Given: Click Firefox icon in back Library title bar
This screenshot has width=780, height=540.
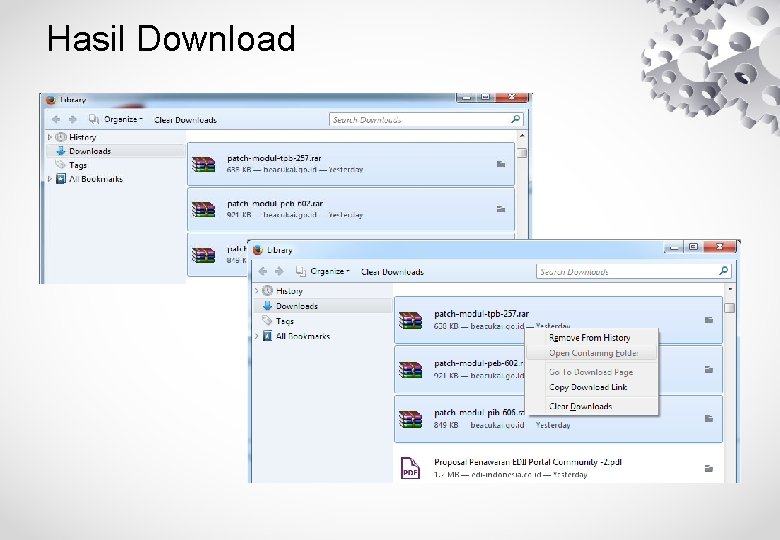Looking at the screenshot, I should tap(50, 99).
